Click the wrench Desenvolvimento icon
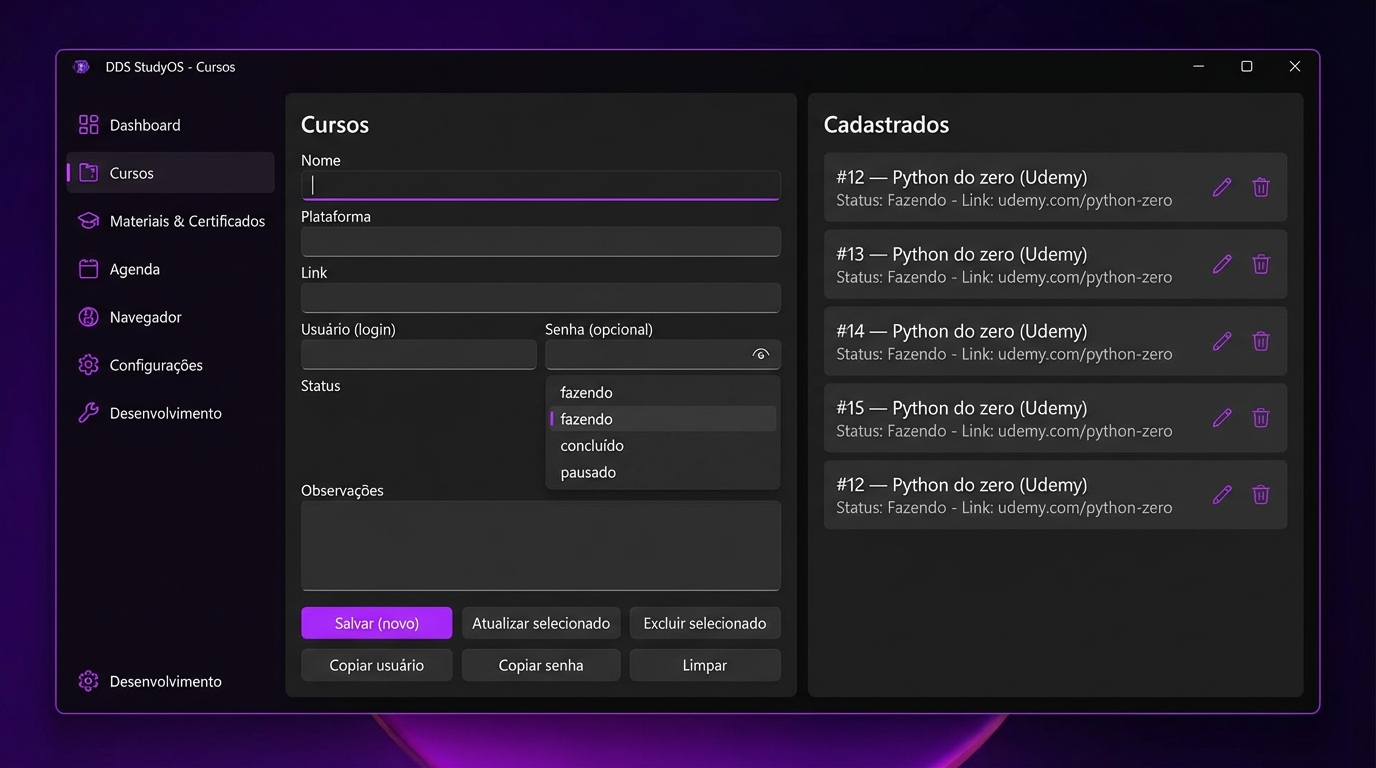 coord(89,413)
